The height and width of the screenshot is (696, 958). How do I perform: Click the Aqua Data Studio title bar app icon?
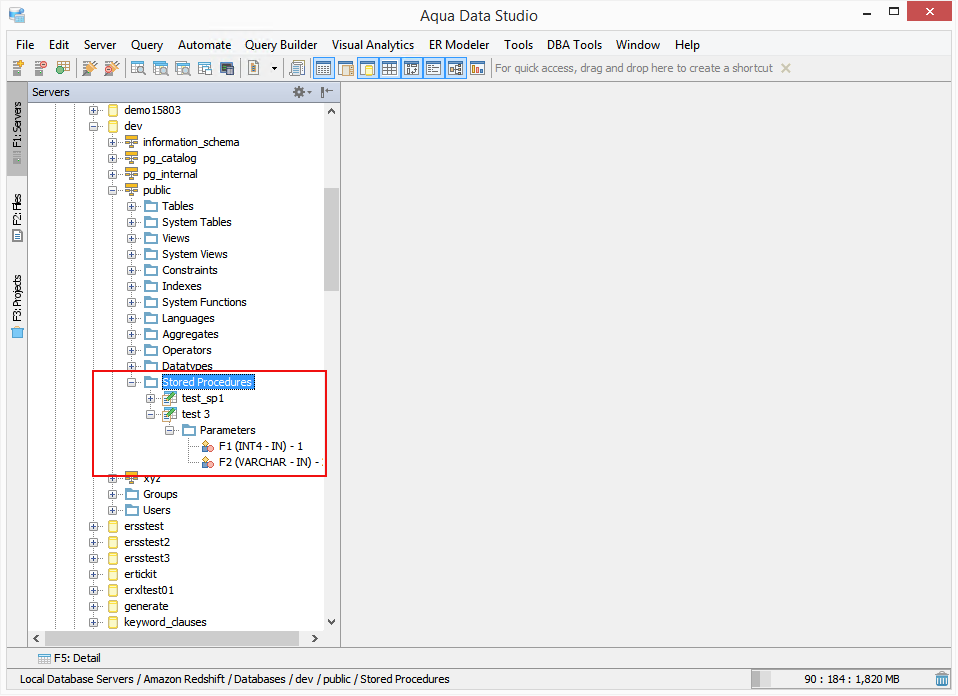(x=17, y=15)
